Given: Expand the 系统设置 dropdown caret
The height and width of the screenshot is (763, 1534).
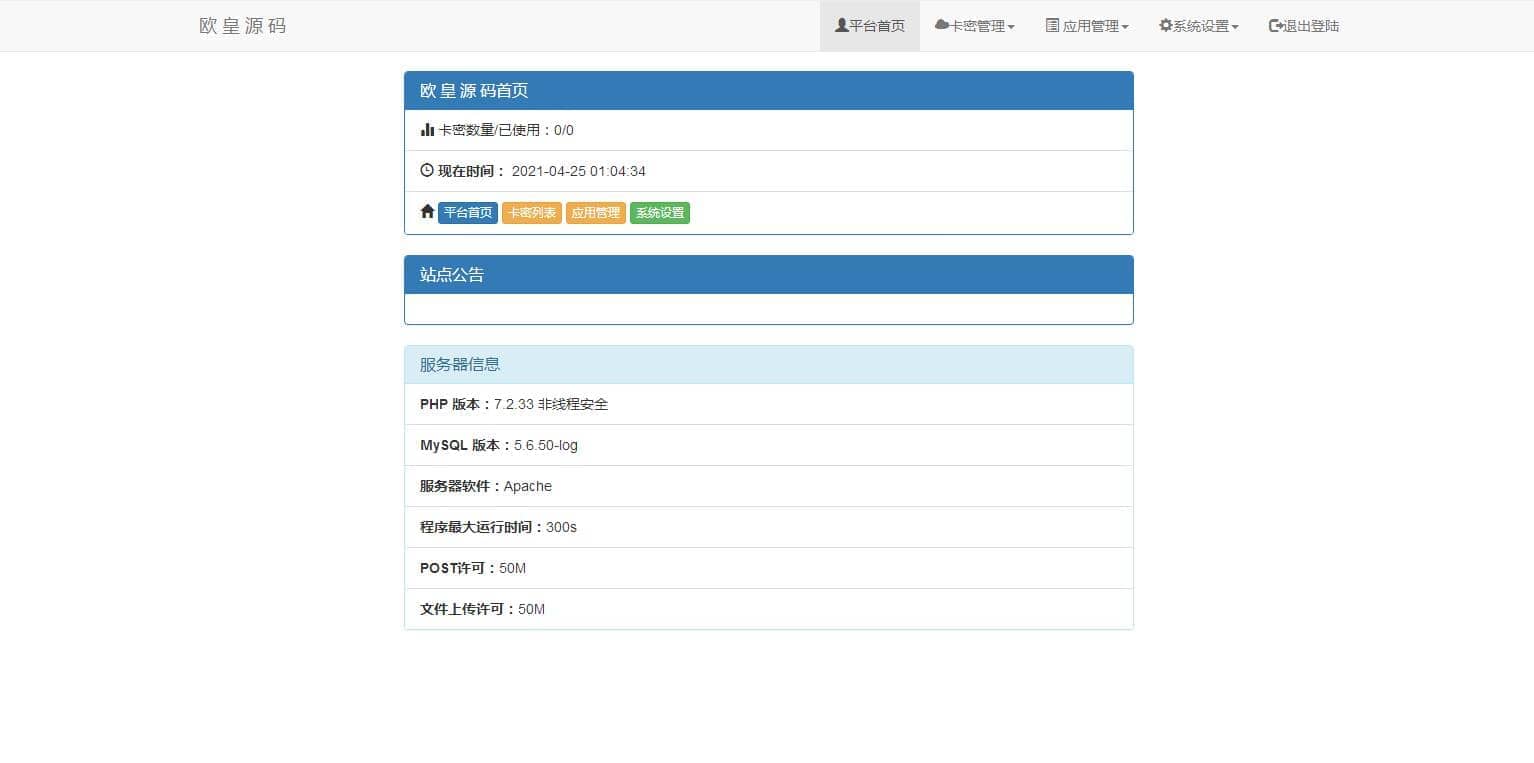Looking at the screenshot, I should pyautogui.click(x=1235, y=27).
